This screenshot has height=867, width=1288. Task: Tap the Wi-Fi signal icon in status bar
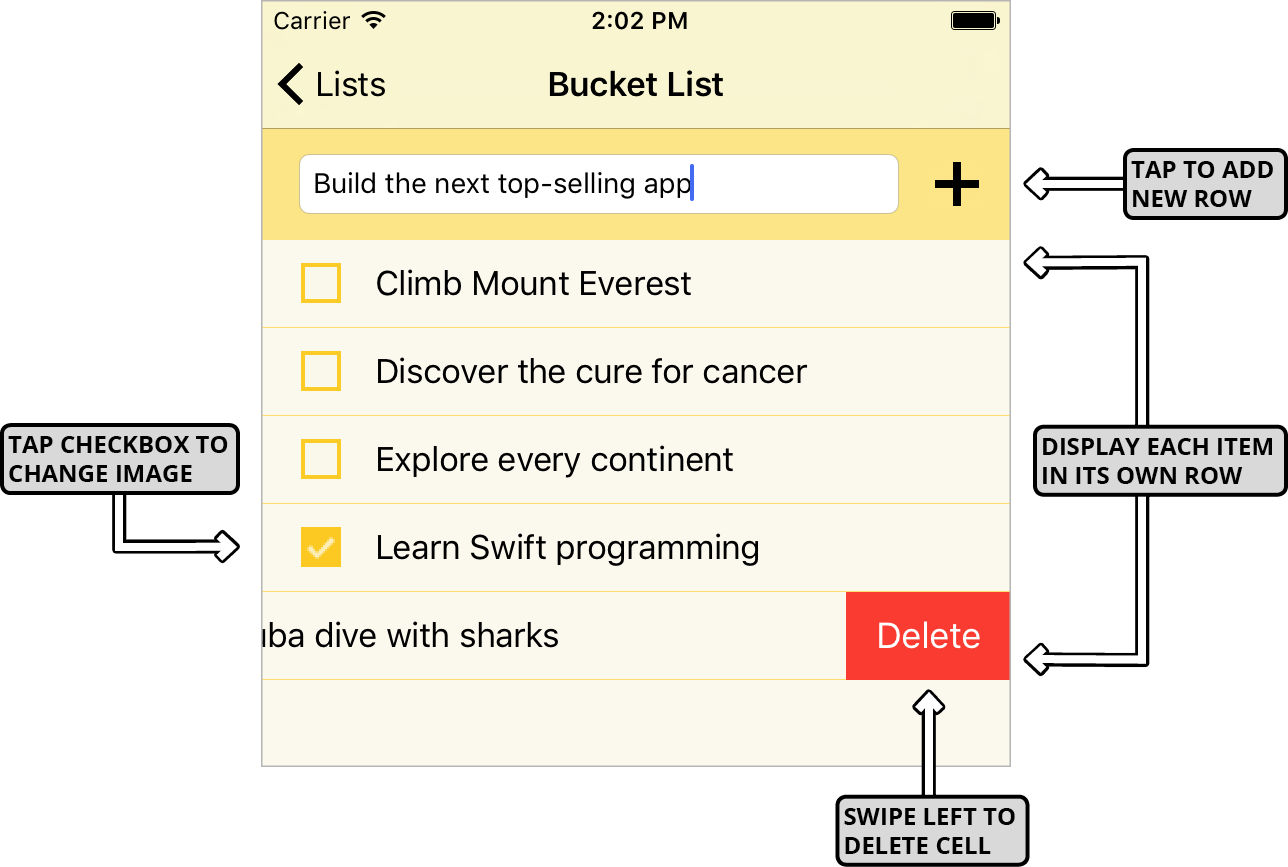(x=374, y=19)
